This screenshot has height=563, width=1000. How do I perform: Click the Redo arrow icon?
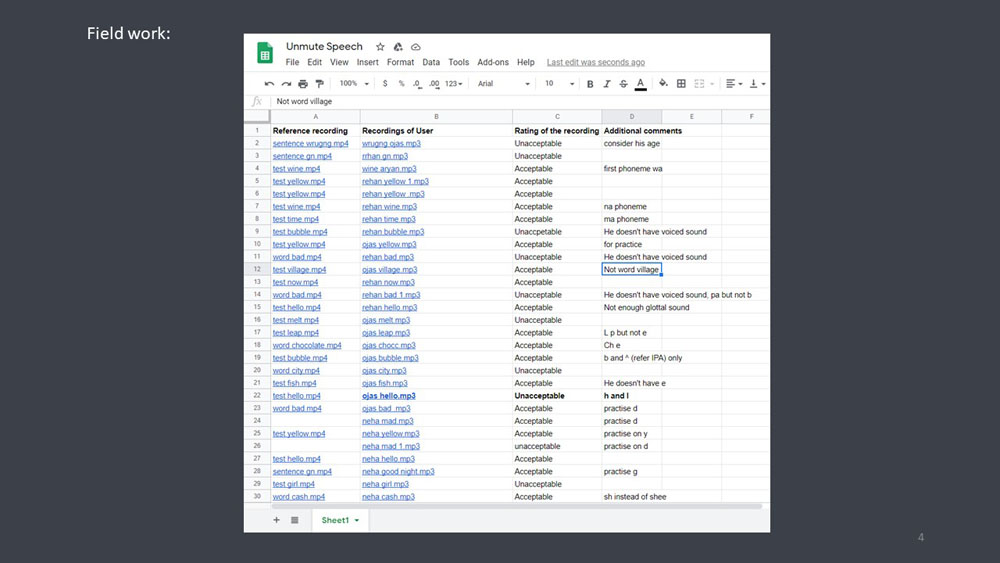tap(286, 84)
